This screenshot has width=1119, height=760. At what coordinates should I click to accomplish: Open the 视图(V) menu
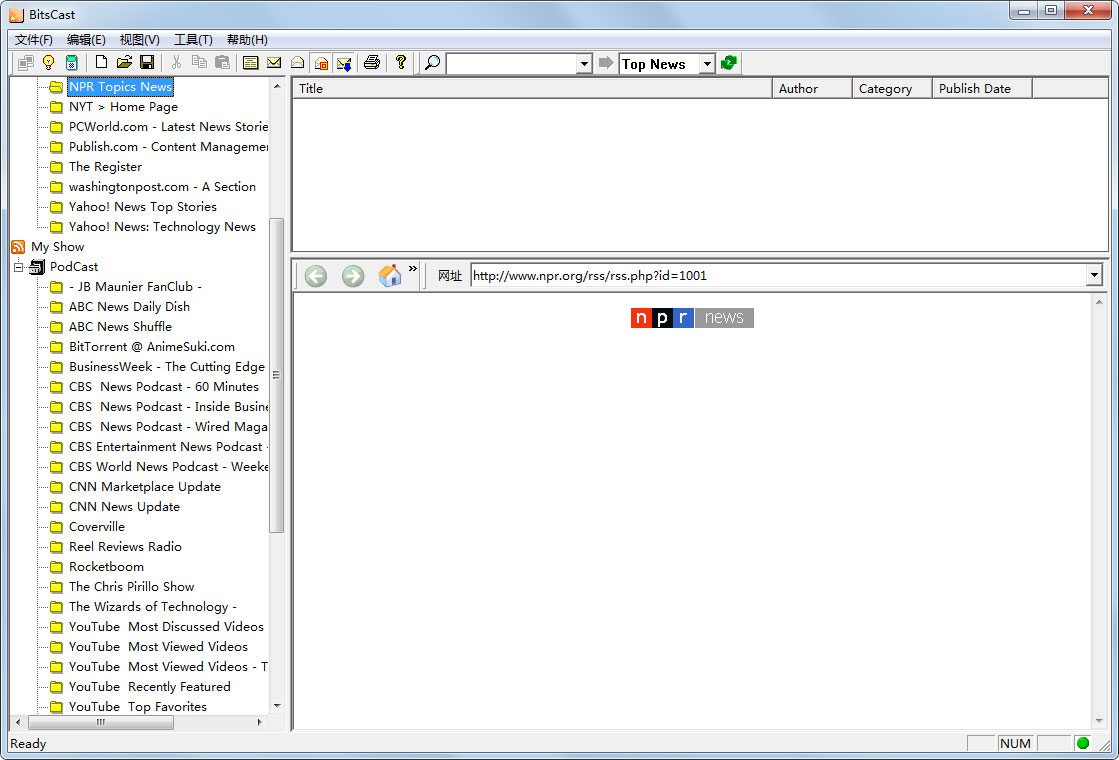pos(139,40)
